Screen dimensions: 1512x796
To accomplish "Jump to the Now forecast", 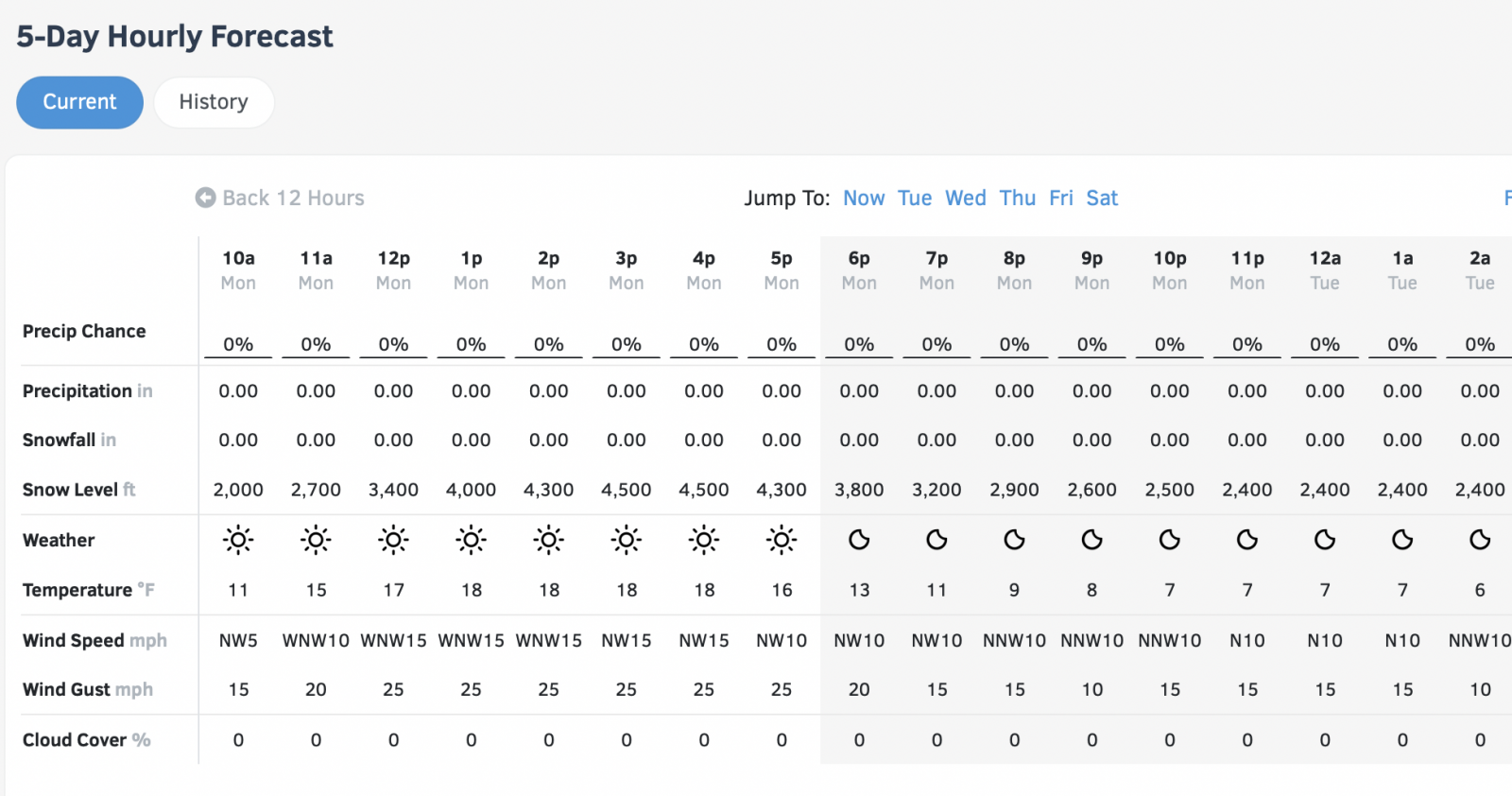I will pos(864,198).
